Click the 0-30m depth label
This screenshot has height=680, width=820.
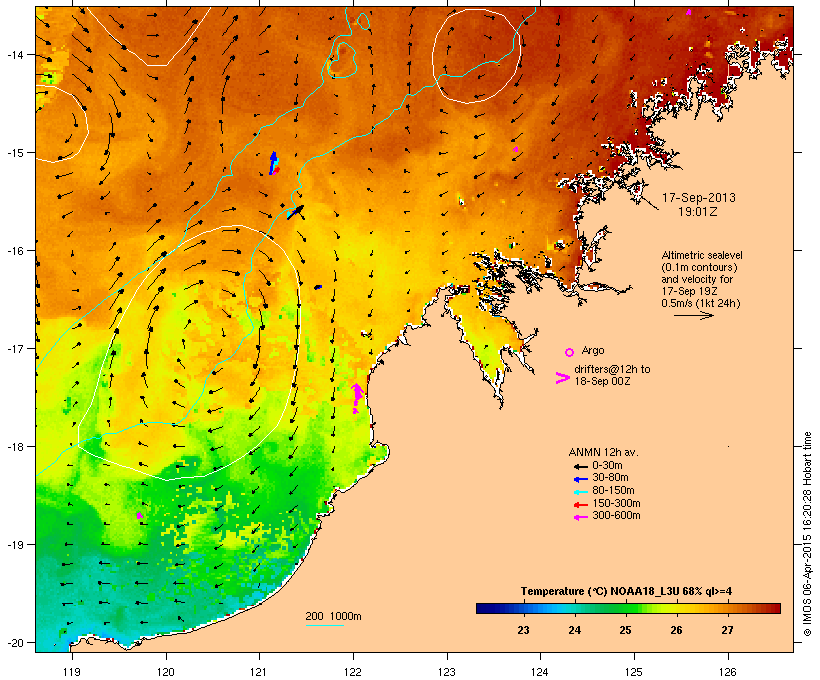(607, 466)
